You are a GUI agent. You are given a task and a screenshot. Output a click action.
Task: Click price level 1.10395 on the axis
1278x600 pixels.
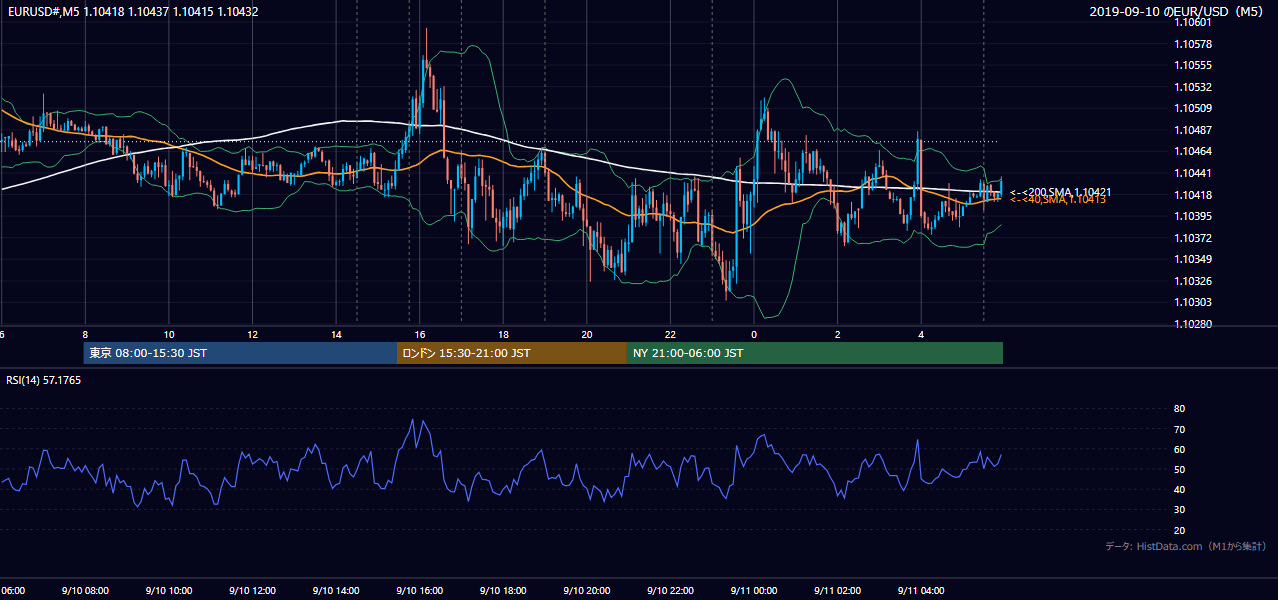1191,217
